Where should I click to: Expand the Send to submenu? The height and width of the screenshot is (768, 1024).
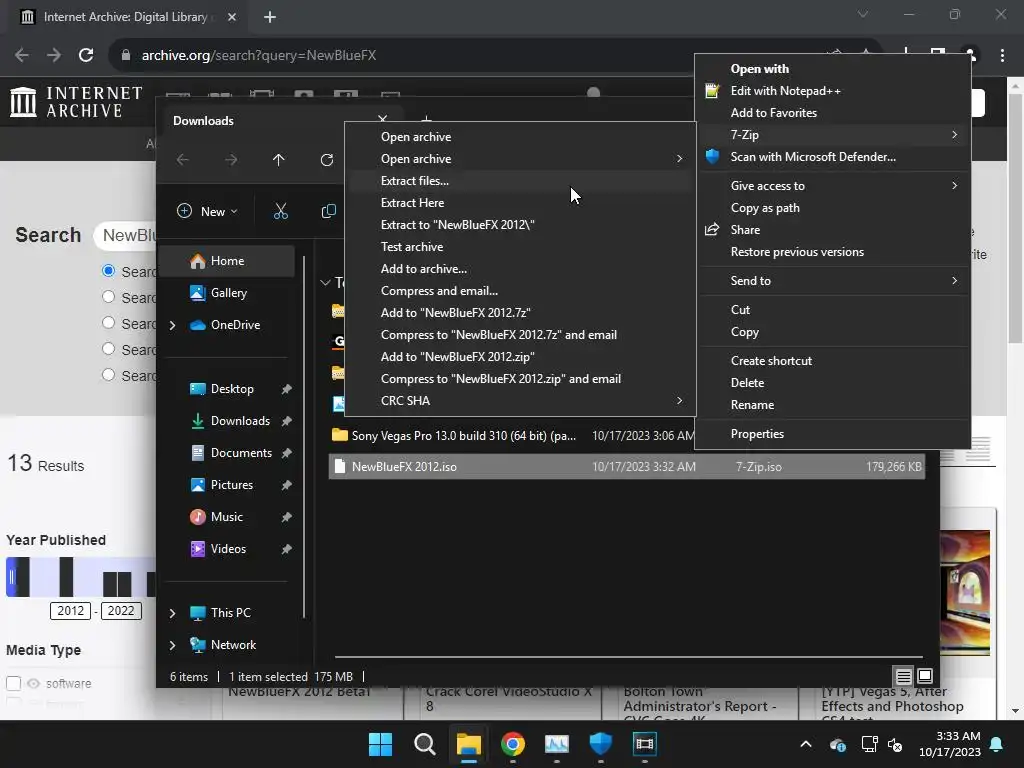[x=833, y=281]
